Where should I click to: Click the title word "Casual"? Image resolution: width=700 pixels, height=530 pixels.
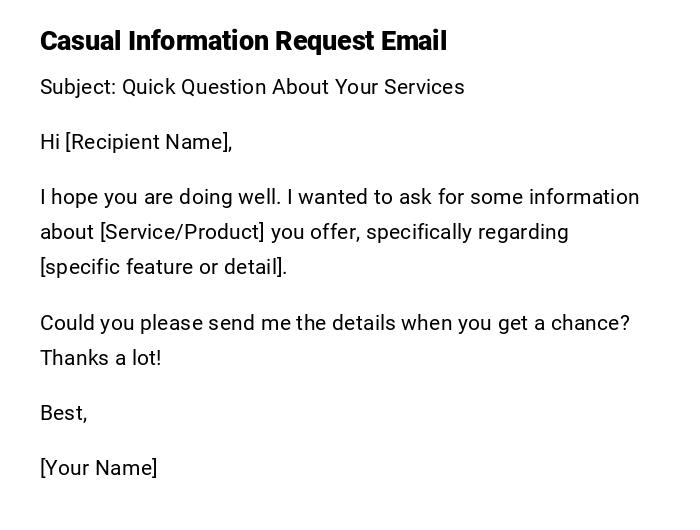pyautogui.click(x=81, y=41)
